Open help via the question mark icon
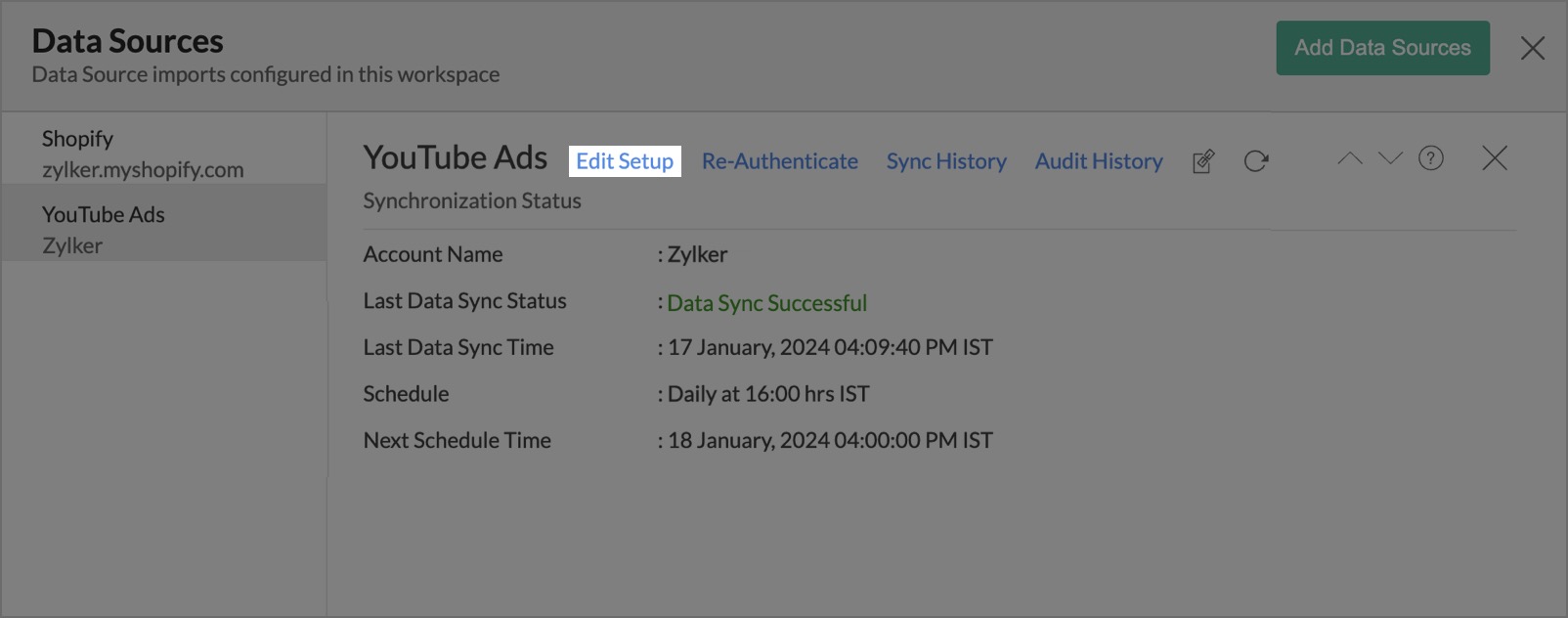 pos(1431,158)
